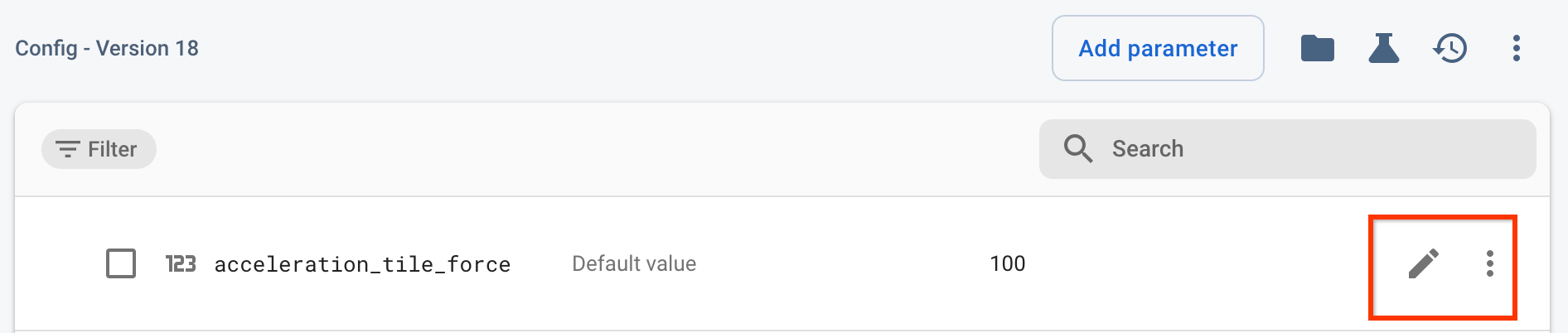Select the acceleration_tile_force parameter name
This screenshot has width=1568, height=333.
click(362, 264)
